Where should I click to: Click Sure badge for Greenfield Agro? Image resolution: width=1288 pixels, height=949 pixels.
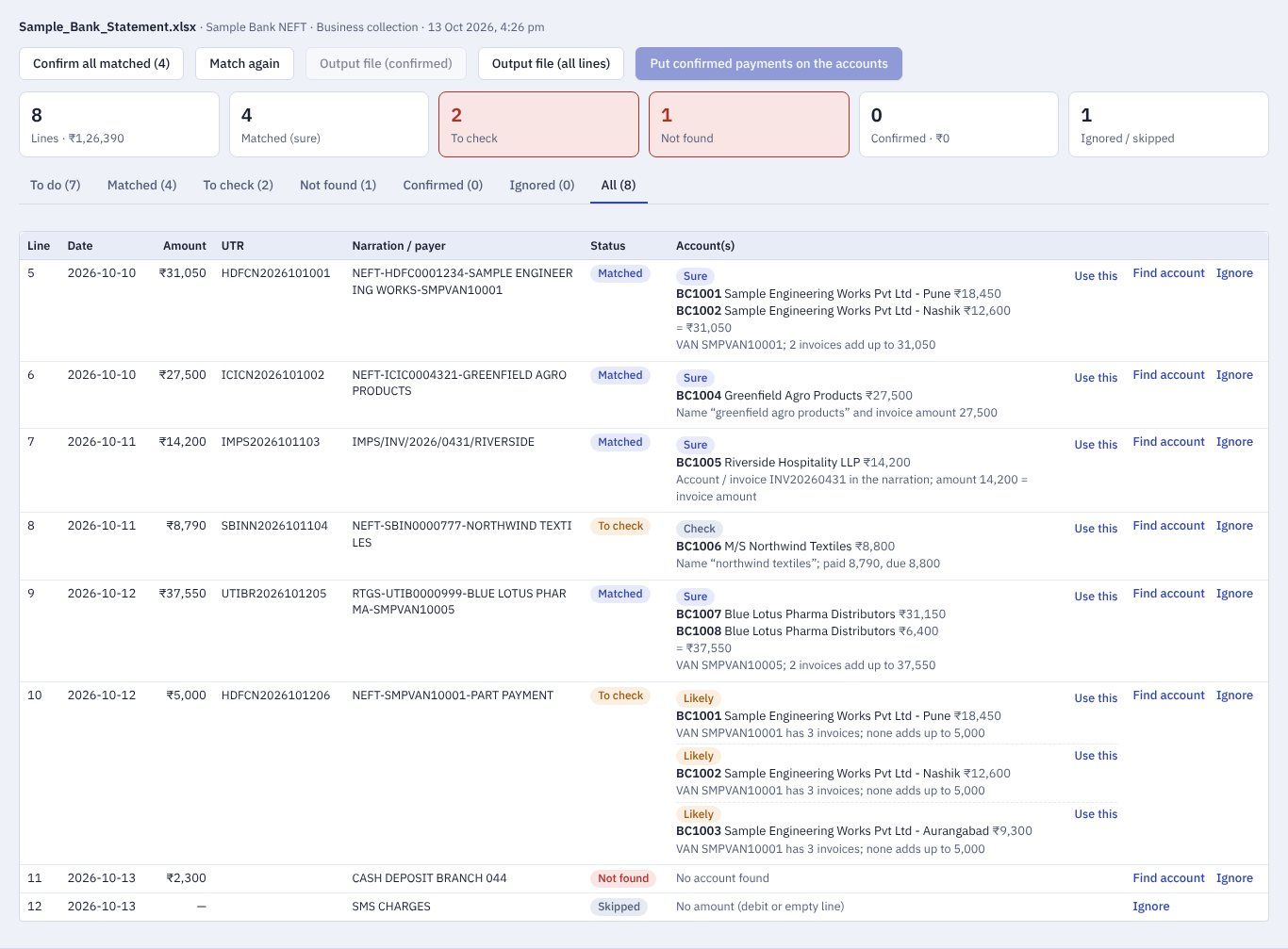(695, 378)
